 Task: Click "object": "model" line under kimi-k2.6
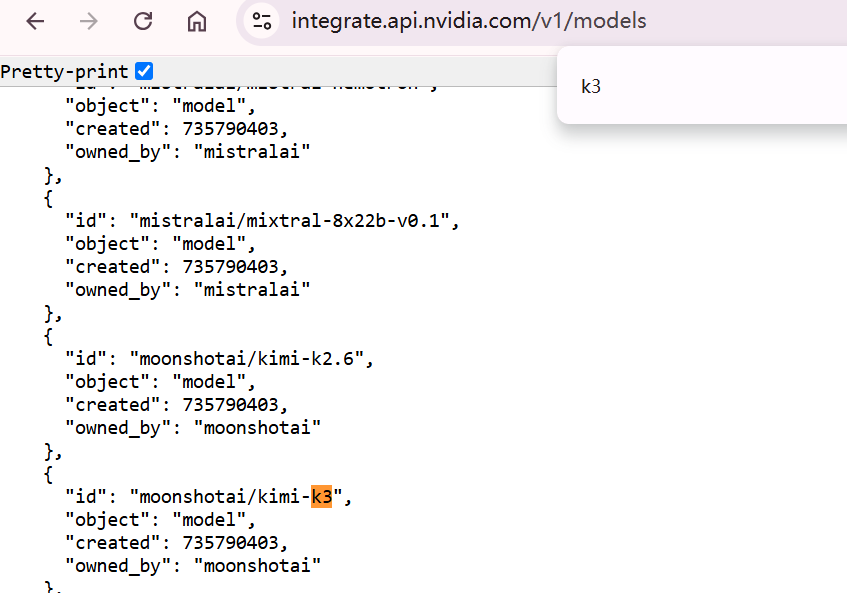click(160, 382)
